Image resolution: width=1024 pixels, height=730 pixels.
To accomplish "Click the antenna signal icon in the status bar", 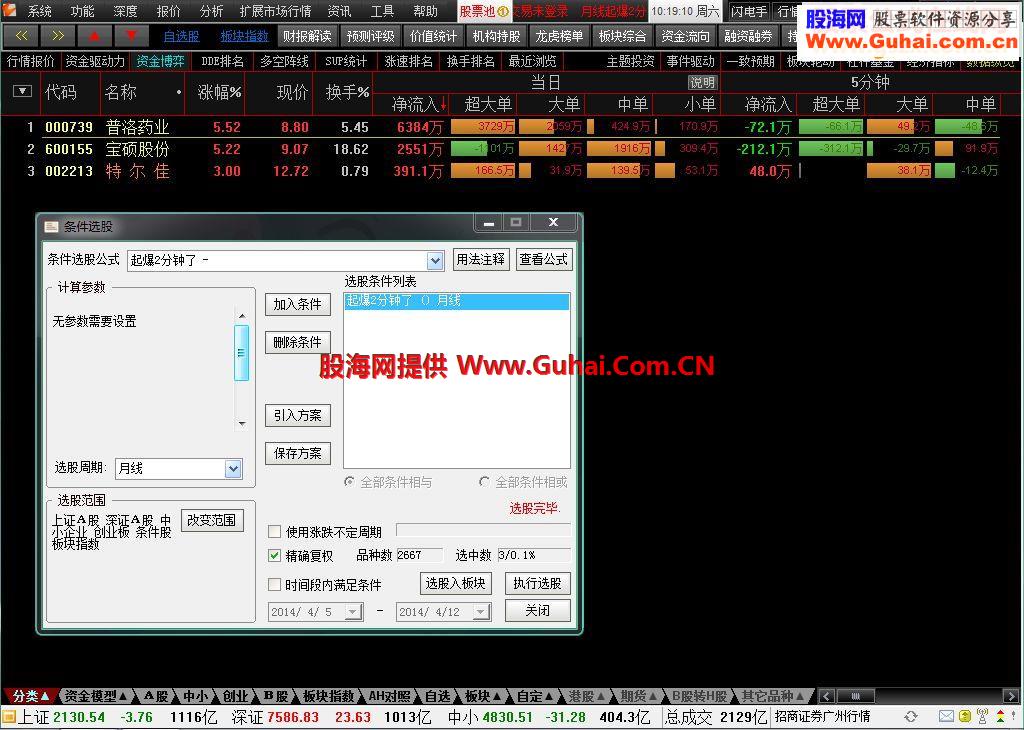I will click(982, 717).
